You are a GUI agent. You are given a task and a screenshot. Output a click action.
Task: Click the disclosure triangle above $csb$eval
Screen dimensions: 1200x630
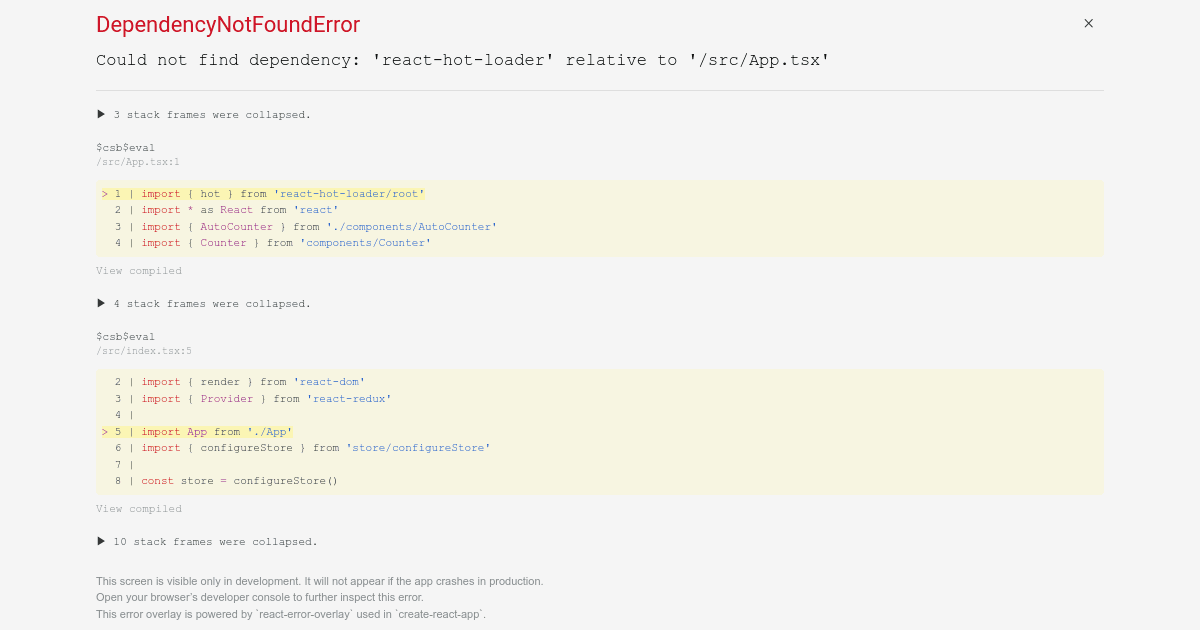(100, 113)
